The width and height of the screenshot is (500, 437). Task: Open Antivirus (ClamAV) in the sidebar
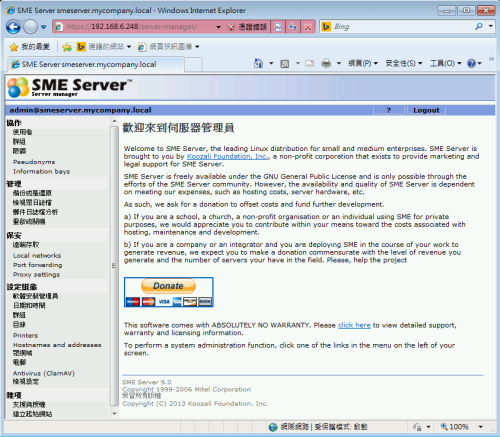pos(44,373)
